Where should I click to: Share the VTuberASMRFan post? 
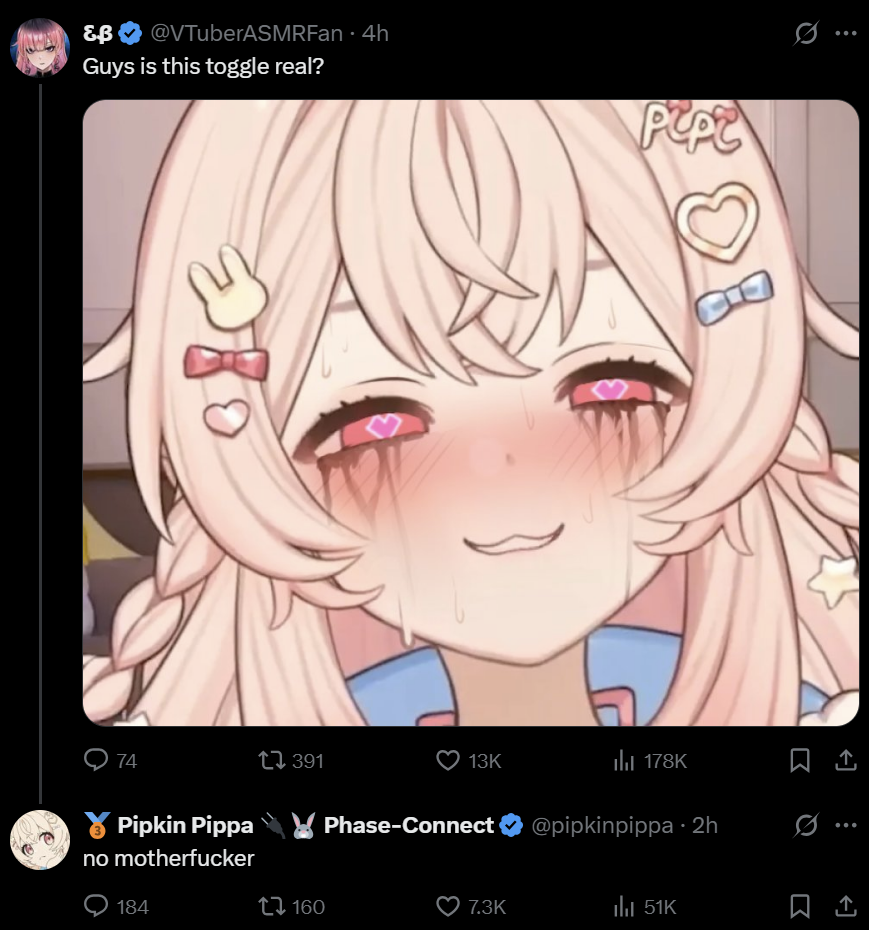pos(846,760)
